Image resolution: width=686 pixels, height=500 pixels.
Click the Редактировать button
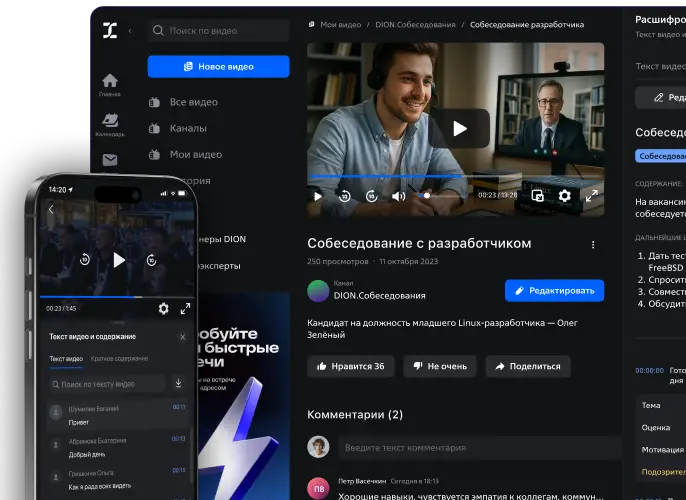coord(554,291)
